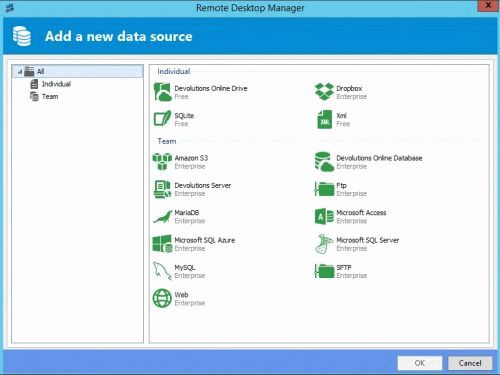The height and width of the screenshot is (375, 500).
Task: Click the database icon in the header
Action: (x=22, y=36)
